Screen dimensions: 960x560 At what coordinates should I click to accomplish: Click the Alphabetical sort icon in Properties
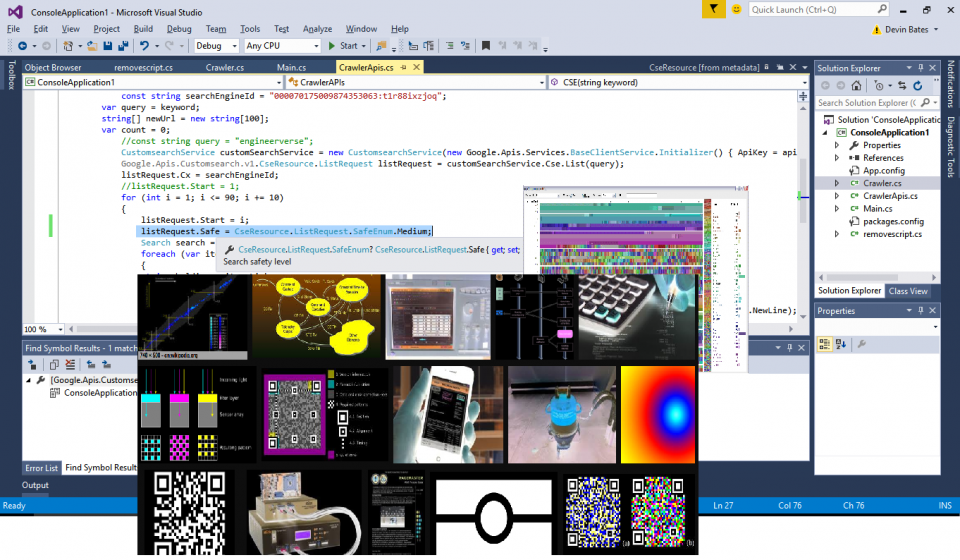[x=841, y=345]
